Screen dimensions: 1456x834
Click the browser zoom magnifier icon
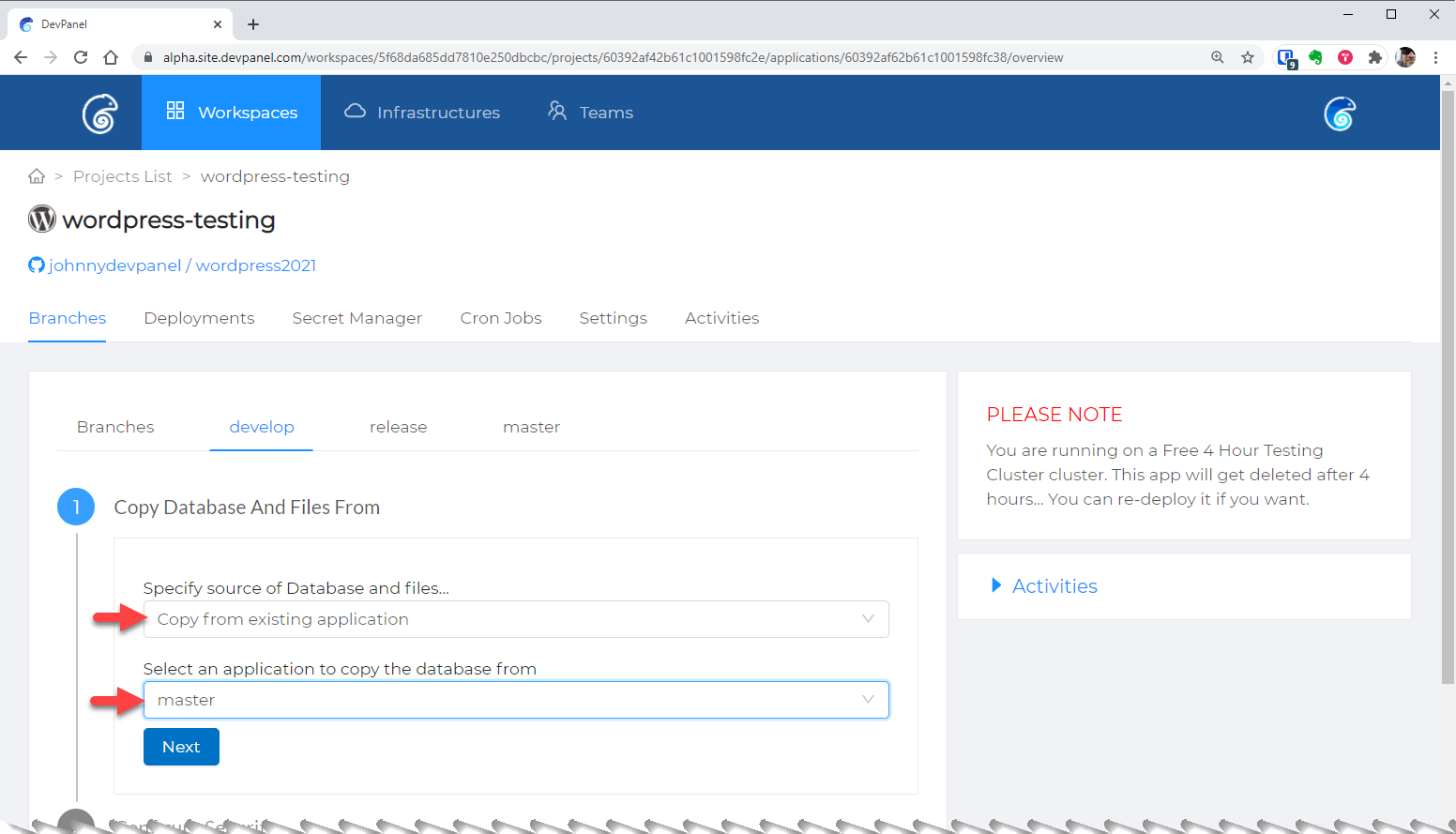(1218, 57)
